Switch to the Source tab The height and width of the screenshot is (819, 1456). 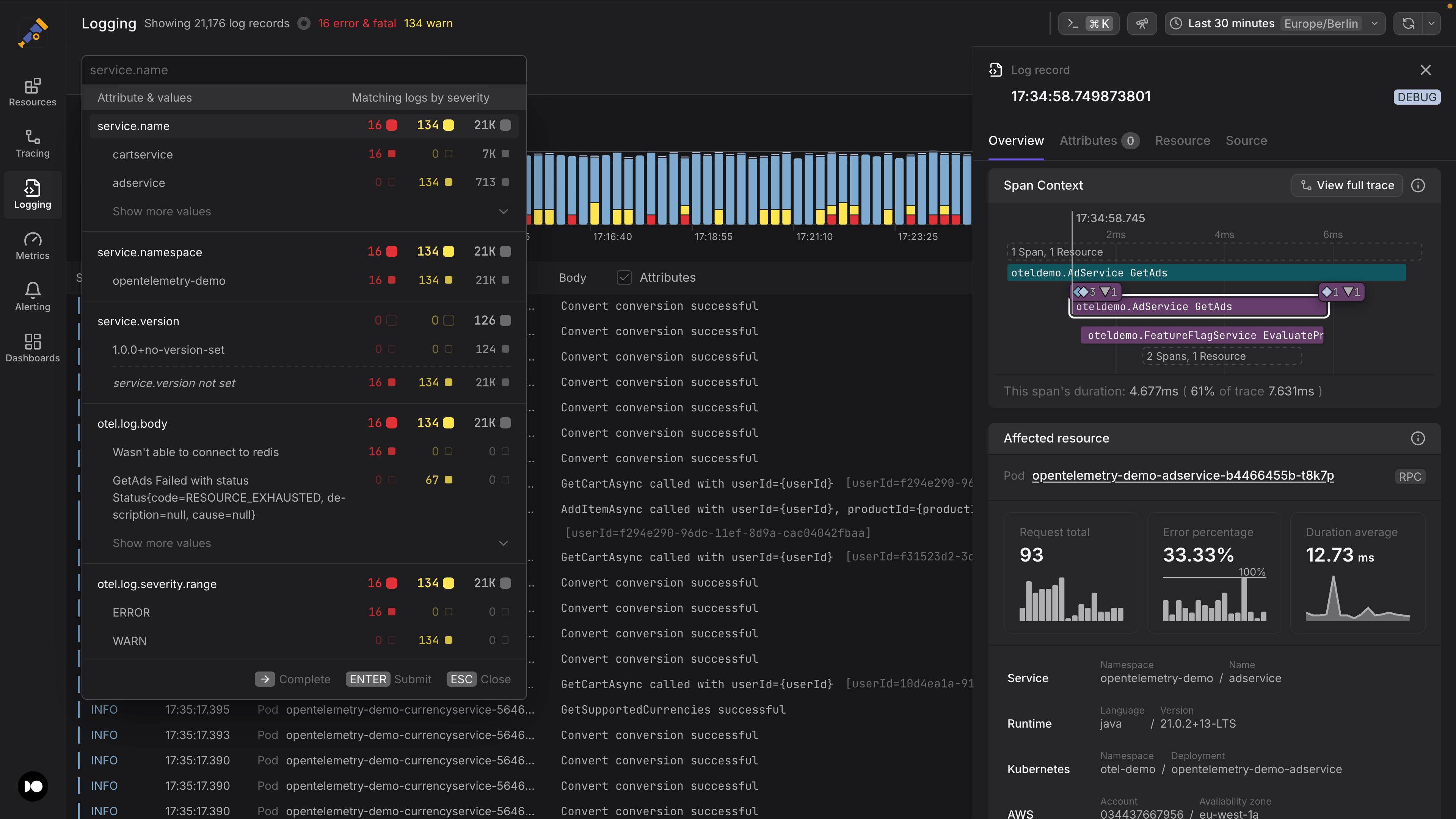(1246, 141)
